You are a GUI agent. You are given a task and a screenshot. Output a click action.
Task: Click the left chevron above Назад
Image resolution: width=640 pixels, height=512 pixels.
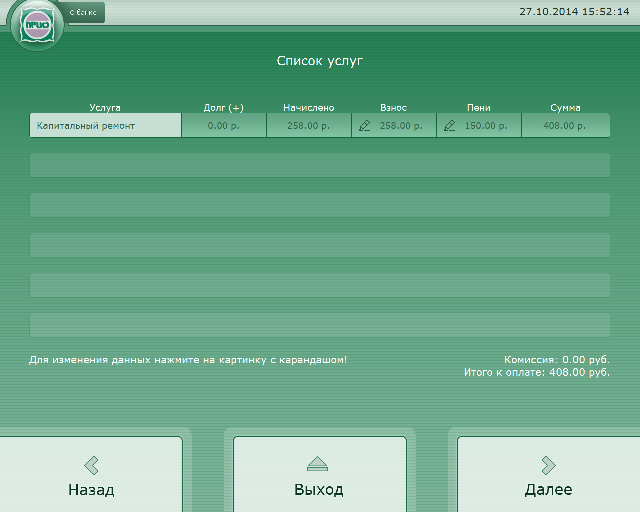[91, 465]
